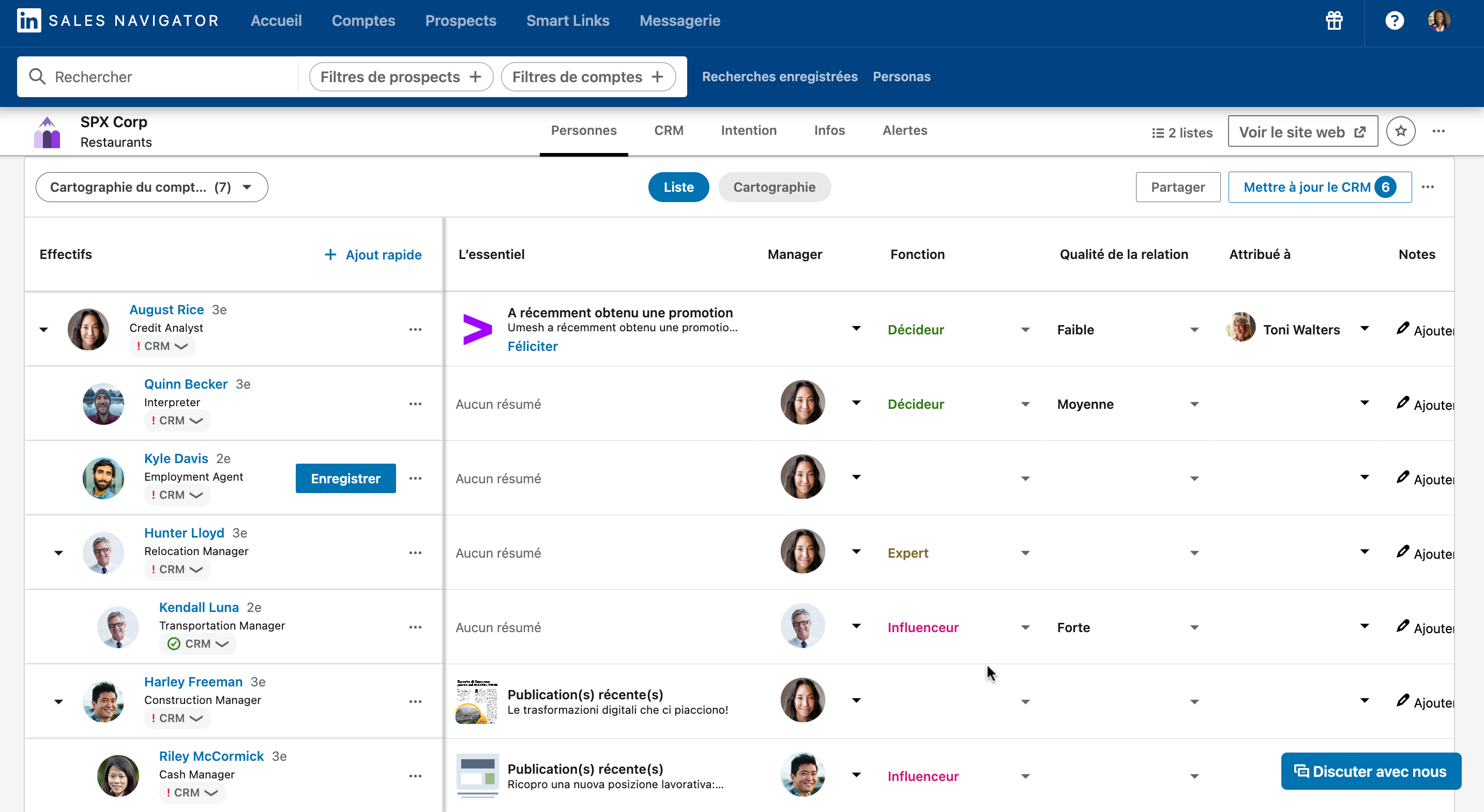Collapse August Rice's reports tree
The width and height of the screenshot is (1484, 812).
click(x=44, y=330)
